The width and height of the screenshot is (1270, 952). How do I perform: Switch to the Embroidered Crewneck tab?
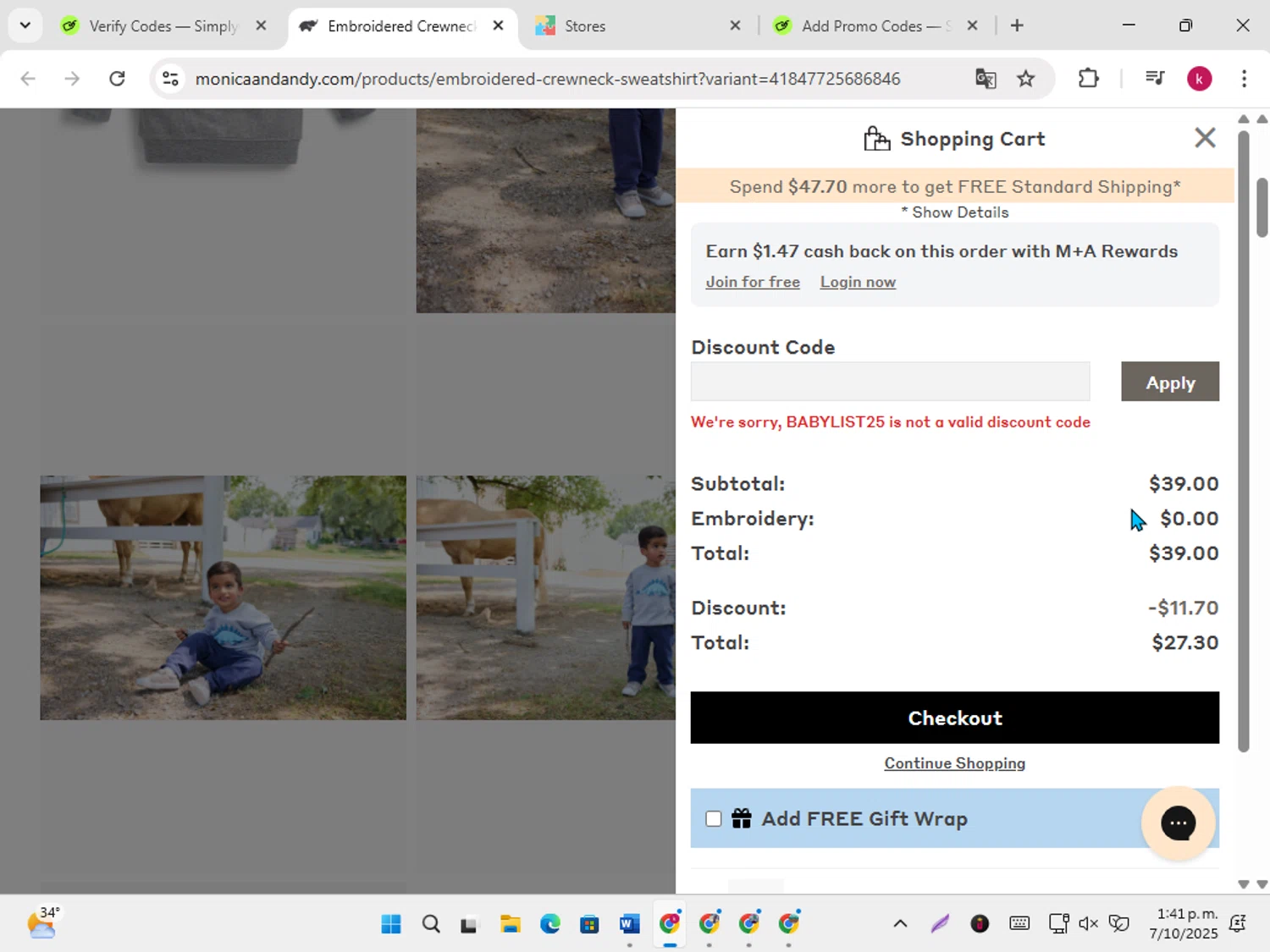pos(402,26)
